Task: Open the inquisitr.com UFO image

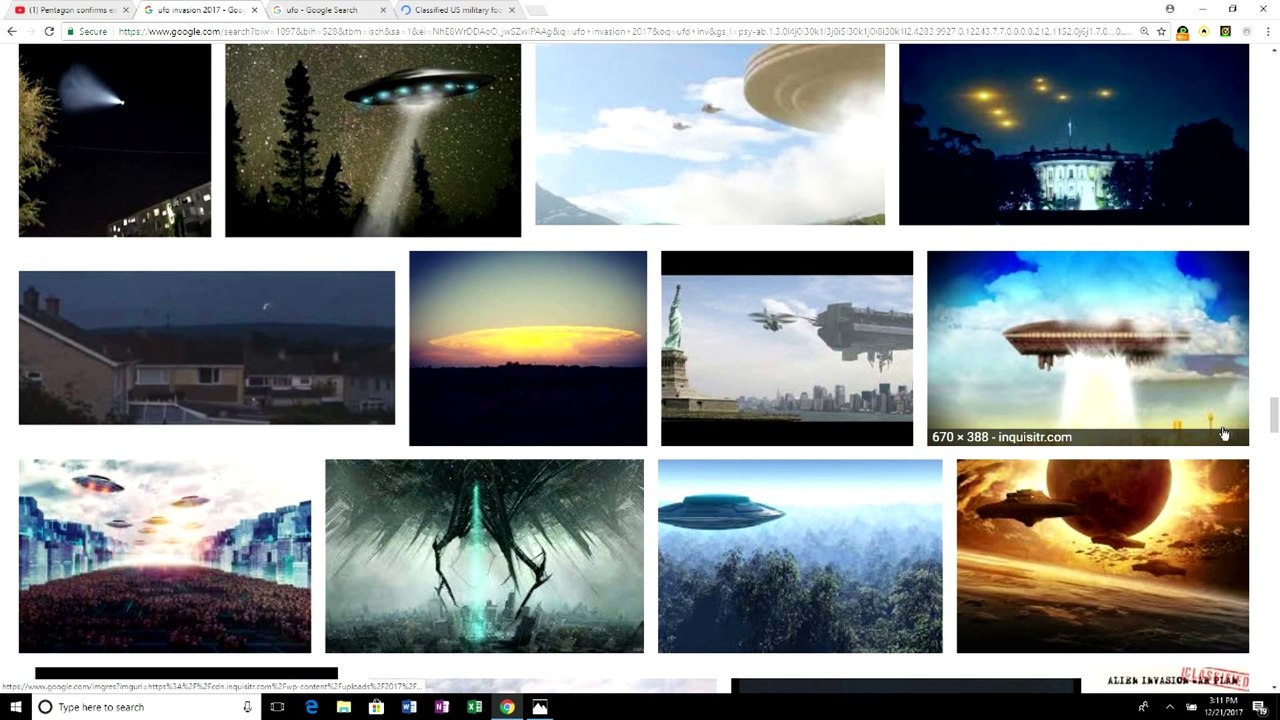Action: 1088,348
